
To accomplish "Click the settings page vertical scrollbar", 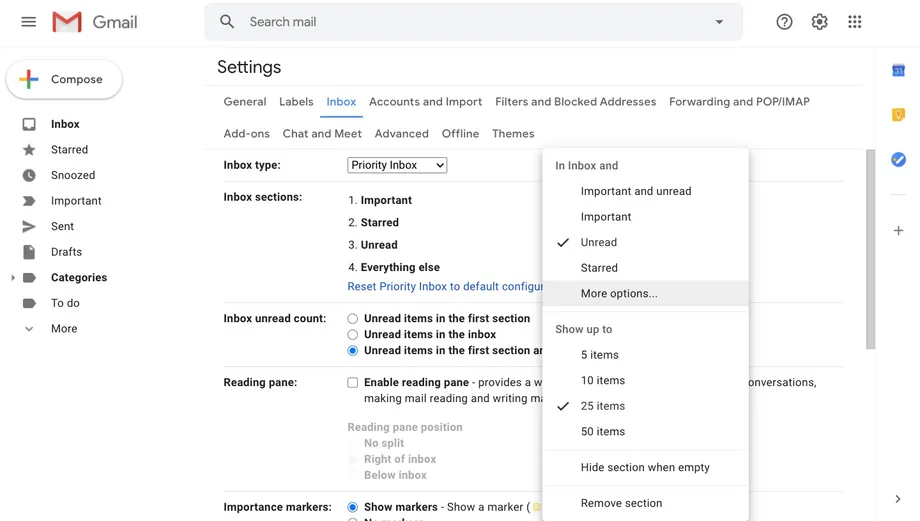I will (870, 249).
